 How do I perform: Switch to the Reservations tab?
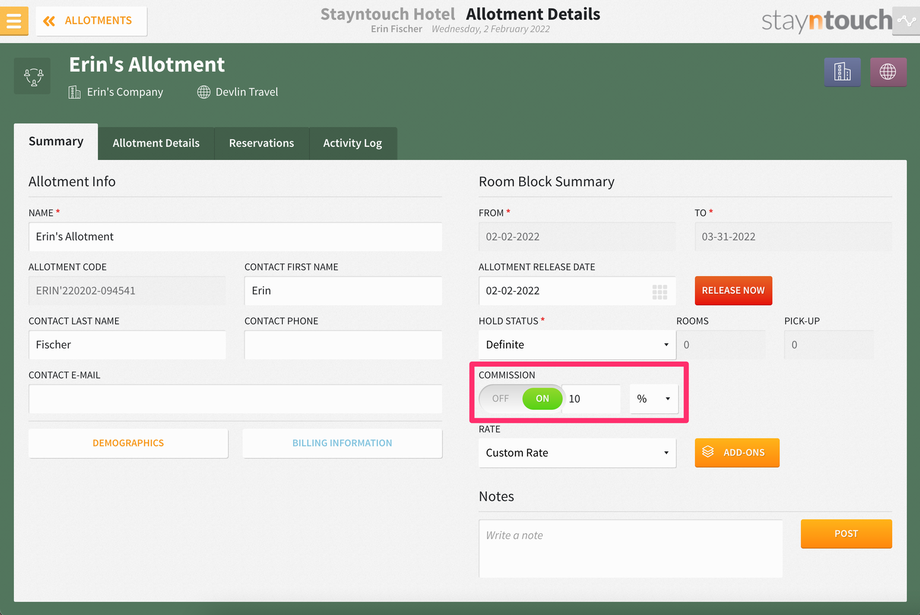(262, 143)
